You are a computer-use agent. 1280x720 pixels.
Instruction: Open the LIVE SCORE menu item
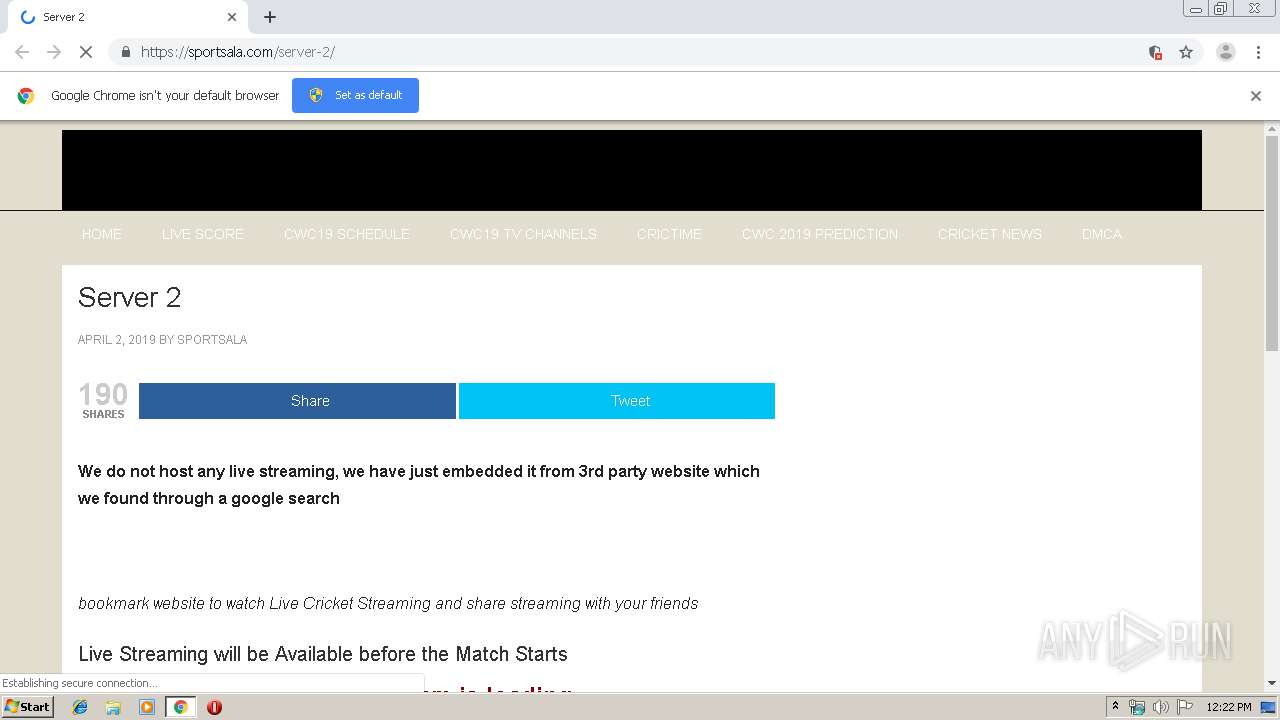(203, 234)
